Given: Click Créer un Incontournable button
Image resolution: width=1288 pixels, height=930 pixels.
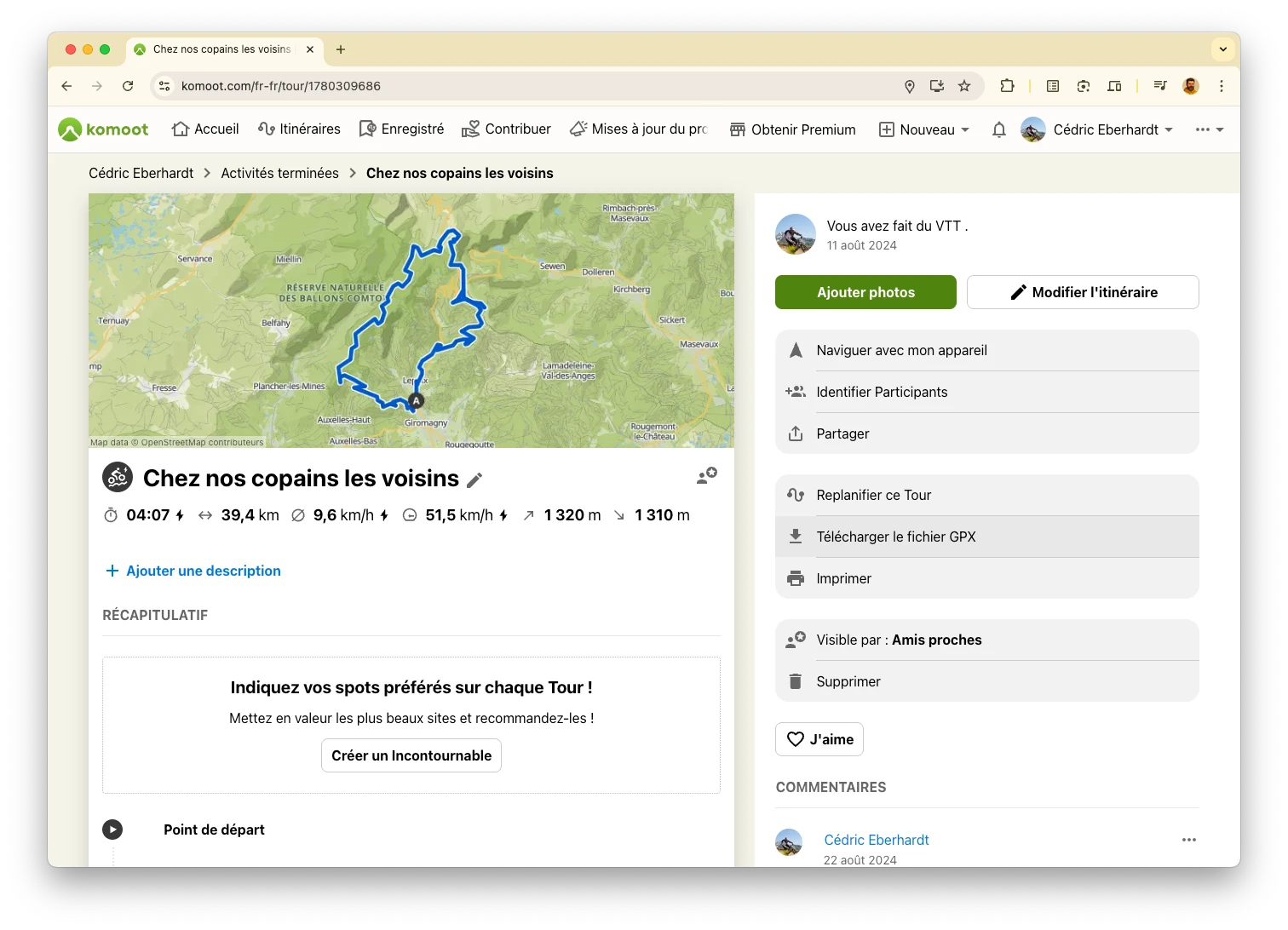Looking at the screenshot, I should coord(411,755).
